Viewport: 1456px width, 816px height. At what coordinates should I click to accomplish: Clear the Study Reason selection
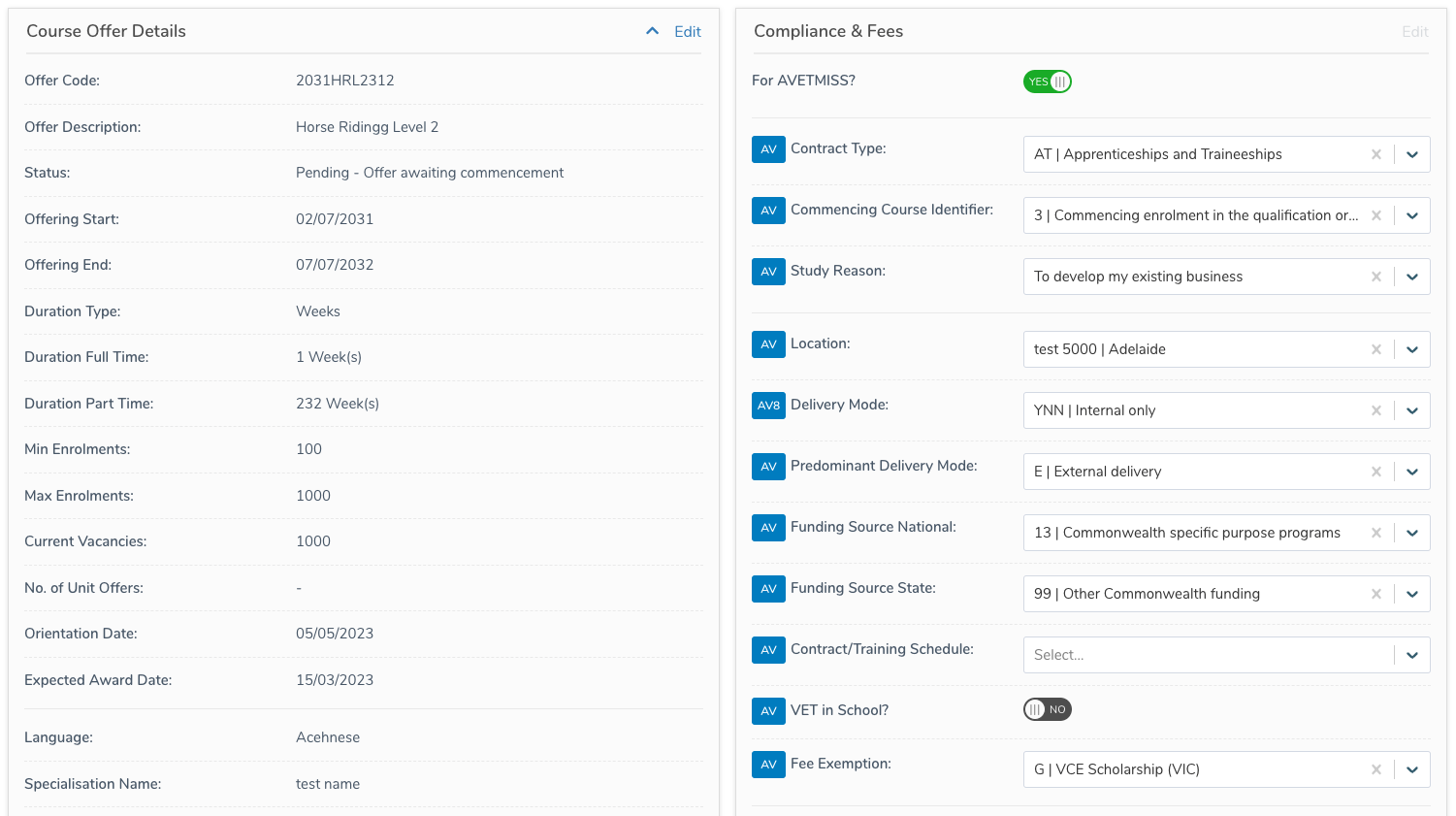(x=1375, y=277)
